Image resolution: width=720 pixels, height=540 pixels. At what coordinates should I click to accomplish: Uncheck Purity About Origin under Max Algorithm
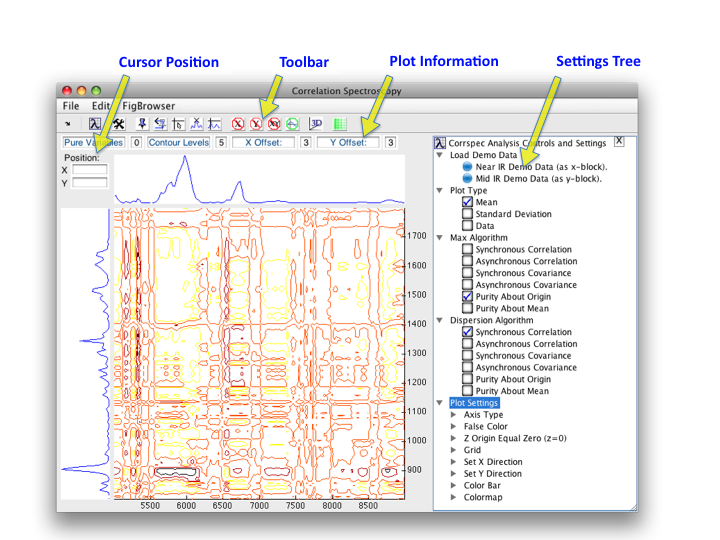pyautogui.click(x=468, y=297)
